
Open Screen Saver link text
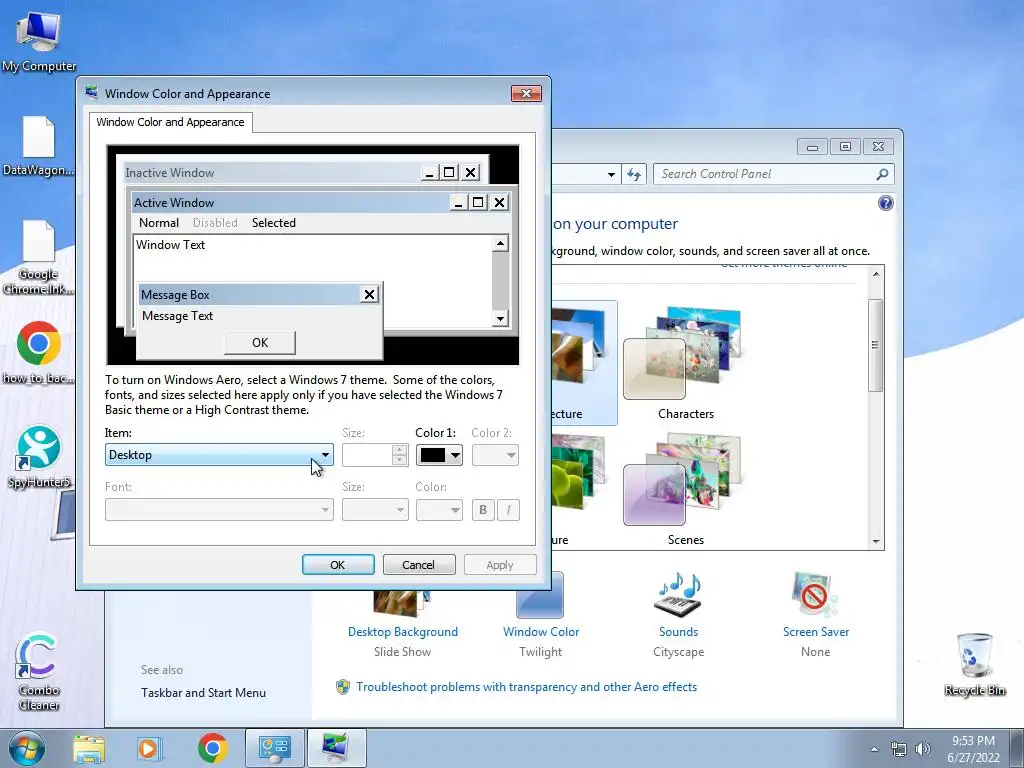tap(816, 632)
